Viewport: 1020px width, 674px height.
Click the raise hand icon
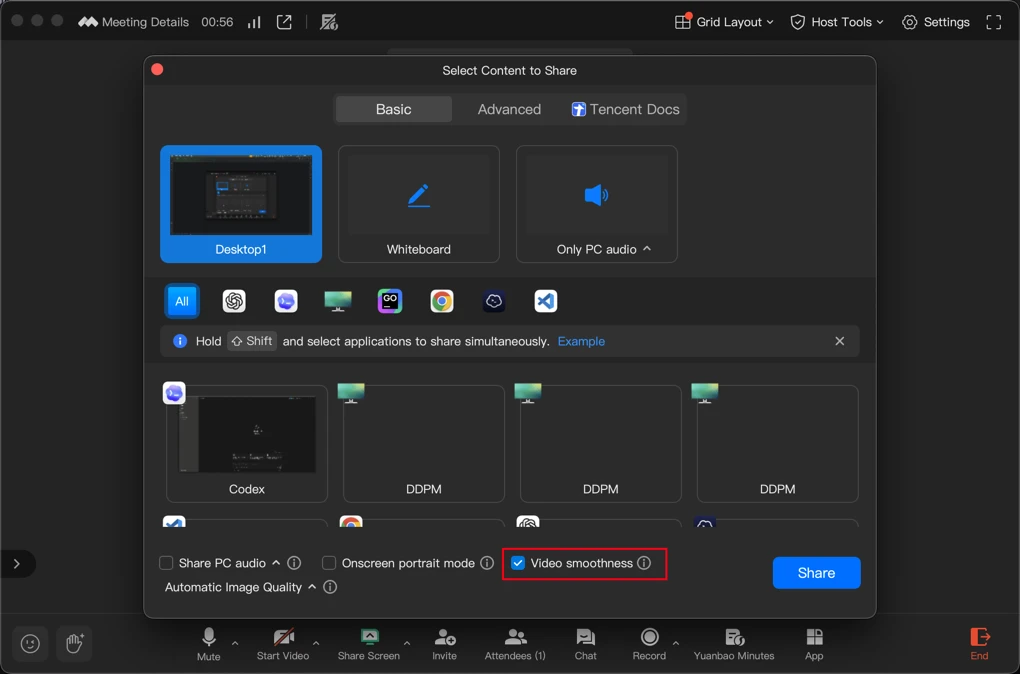click(74, 643)
